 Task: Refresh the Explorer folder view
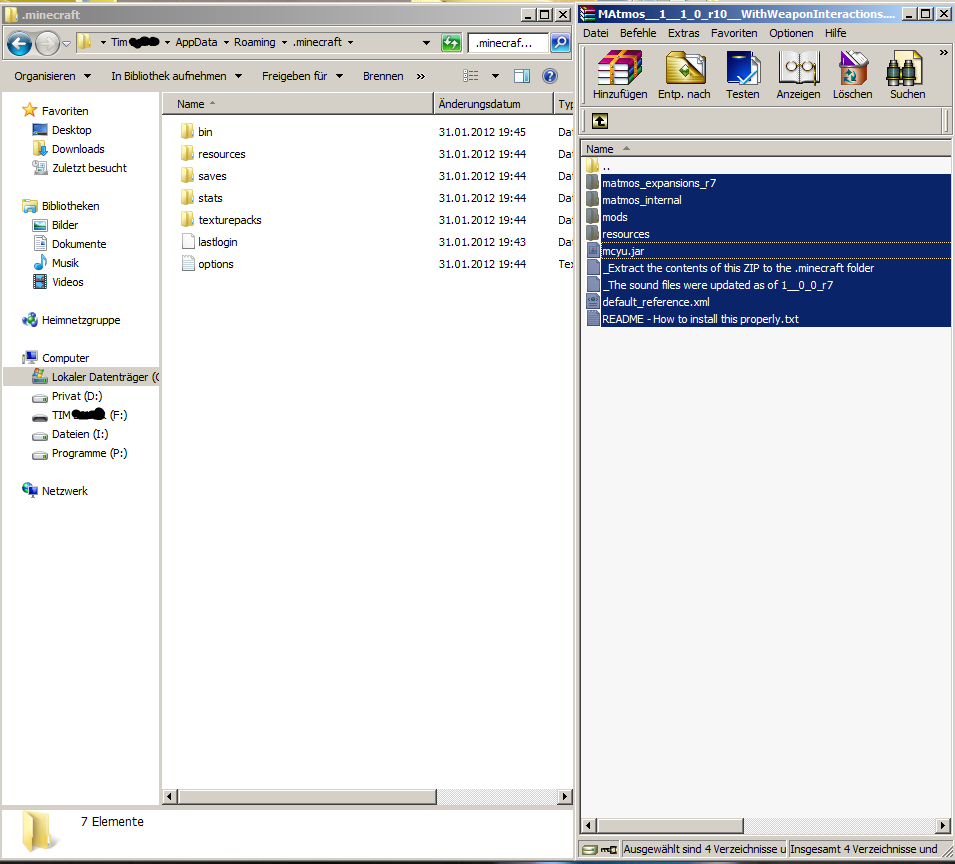tap(451, 43)
